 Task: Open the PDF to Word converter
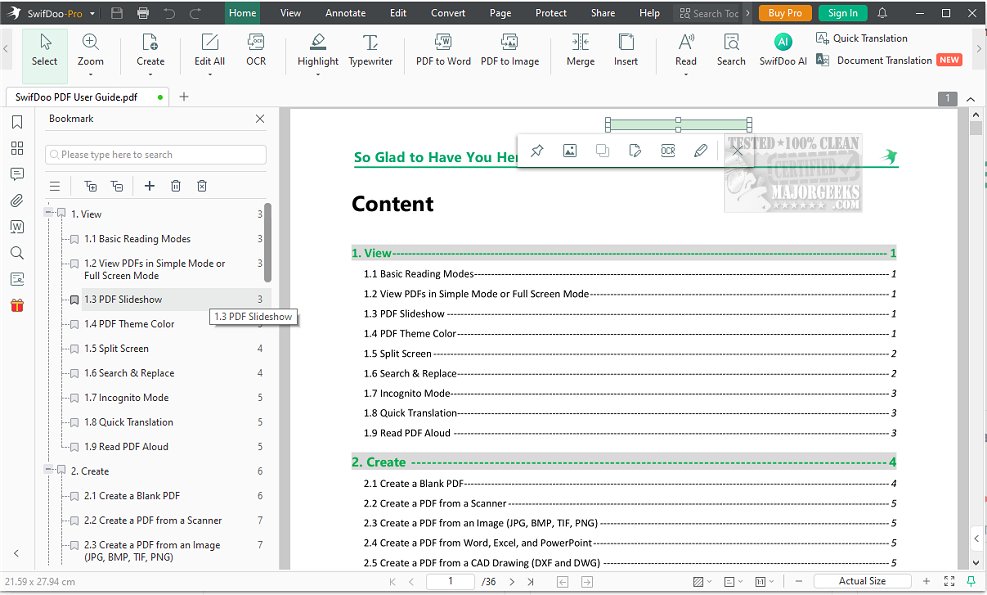pyautogui.click(x=443, y=48)
